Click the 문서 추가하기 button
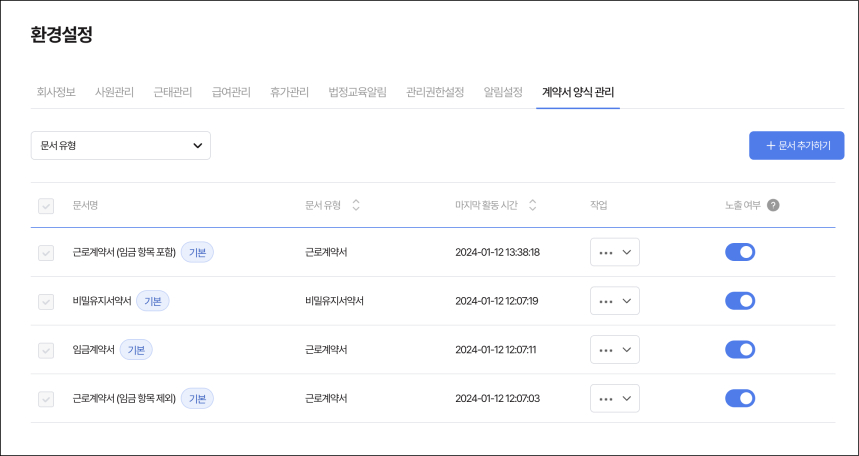 [x=796, y=145]
